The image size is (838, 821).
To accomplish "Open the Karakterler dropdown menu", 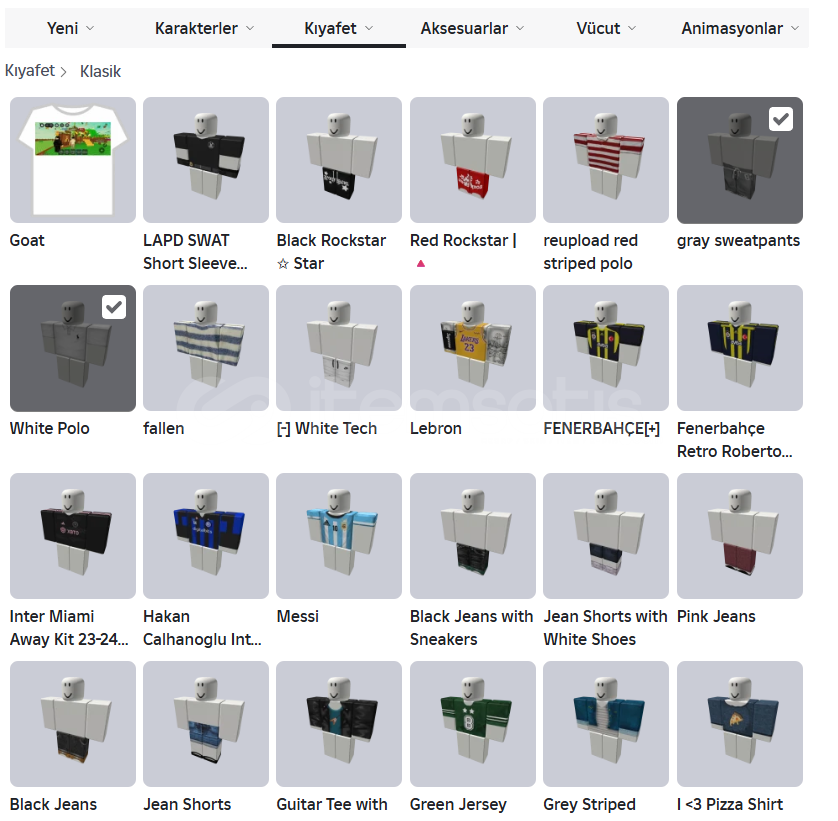I will coord(205,28).
